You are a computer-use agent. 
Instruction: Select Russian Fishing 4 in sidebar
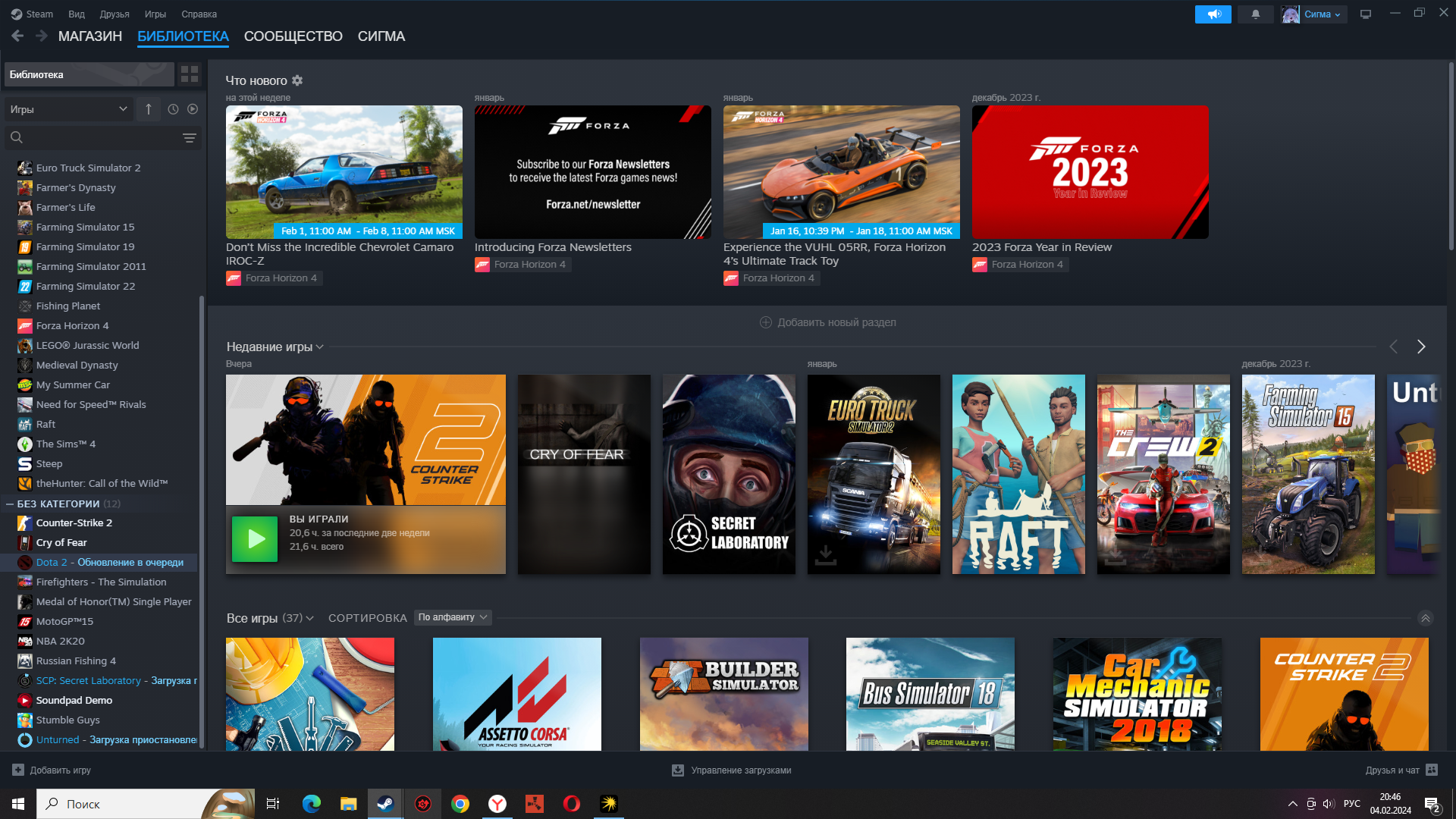[76, 661]
